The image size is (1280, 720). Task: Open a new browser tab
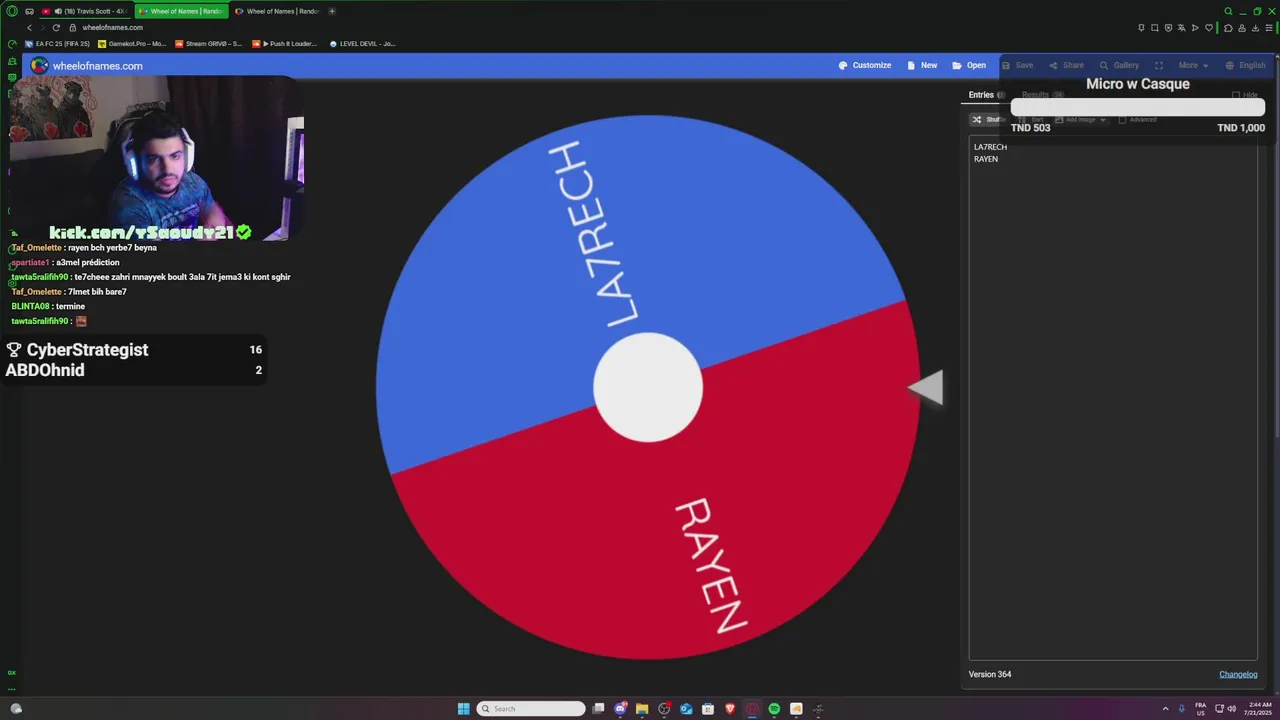coord(332,11)
